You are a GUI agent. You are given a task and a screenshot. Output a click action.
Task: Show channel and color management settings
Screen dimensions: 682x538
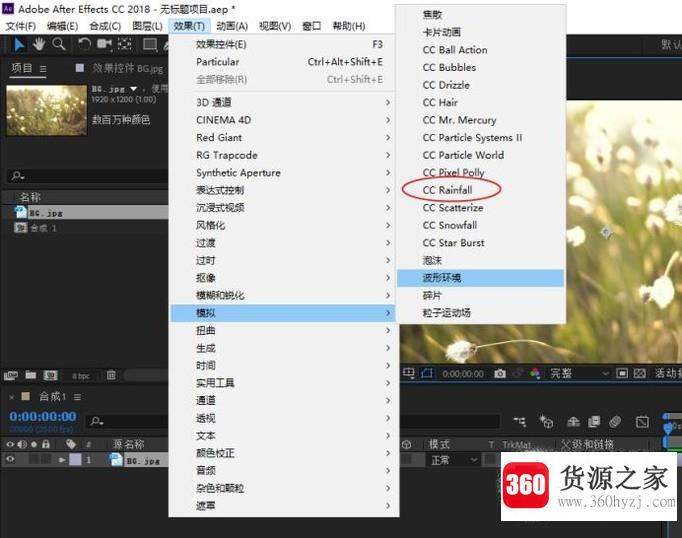tap(535, 374)
